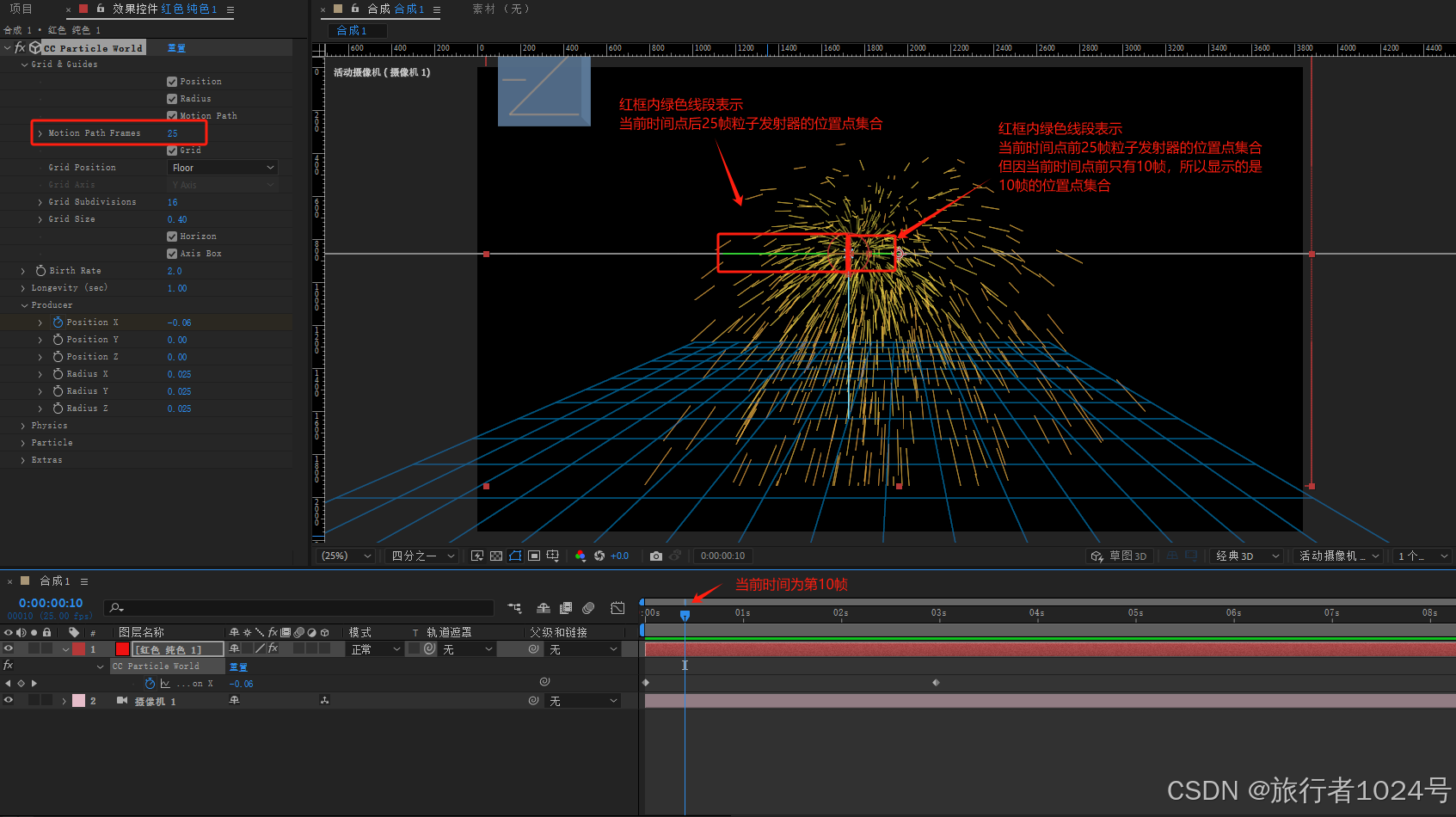Open the composition mini-flowchart icon in timeline
Viewport: 1456px width, 817px height.
[514, 608]
